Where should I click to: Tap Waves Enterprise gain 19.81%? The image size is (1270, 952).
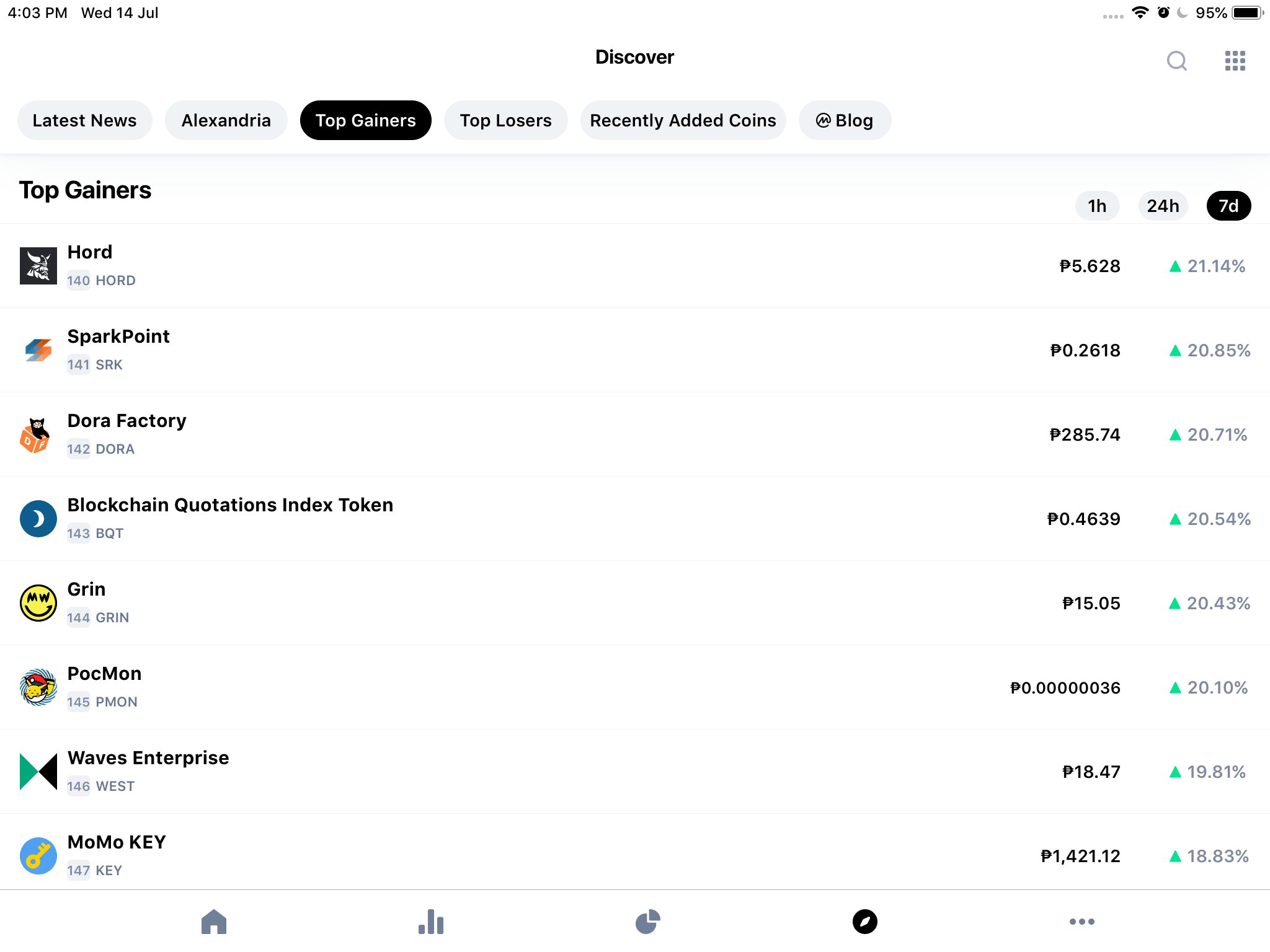click(1207, 772)
